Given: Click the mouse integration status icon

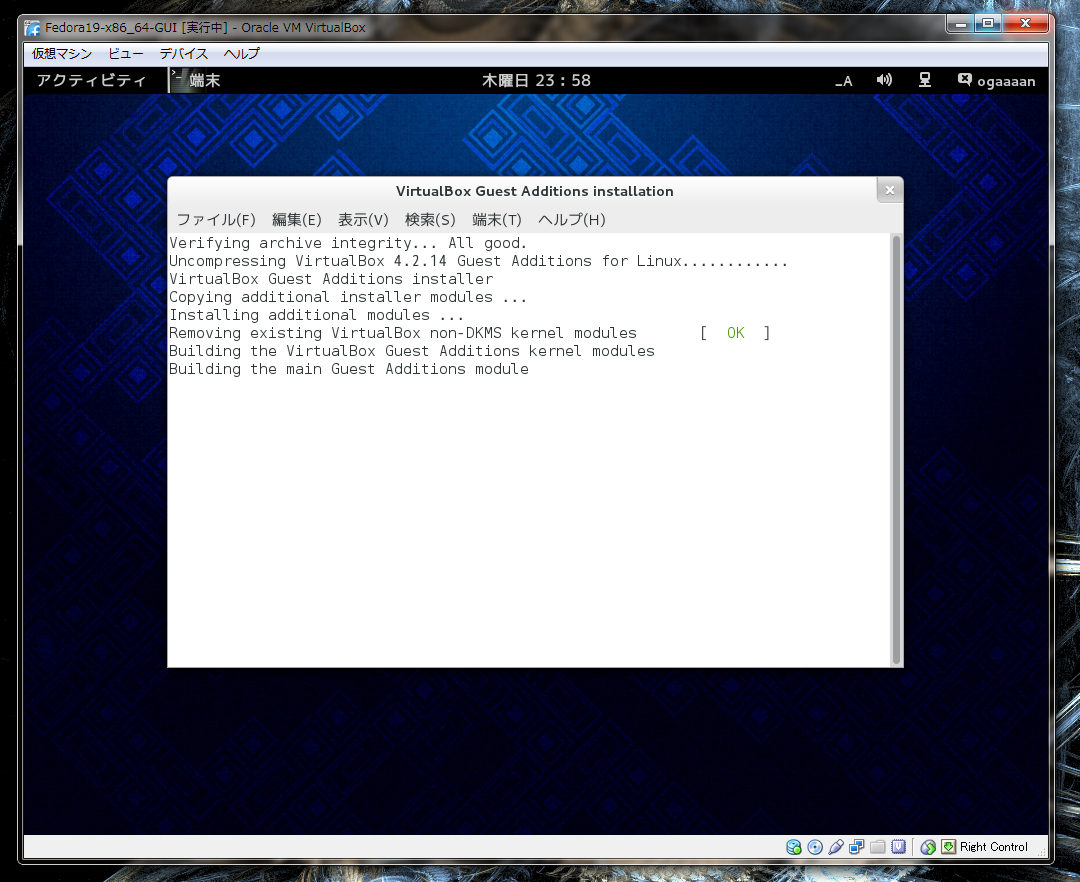Looking at the screenshot, I should (x=928, y=847).
